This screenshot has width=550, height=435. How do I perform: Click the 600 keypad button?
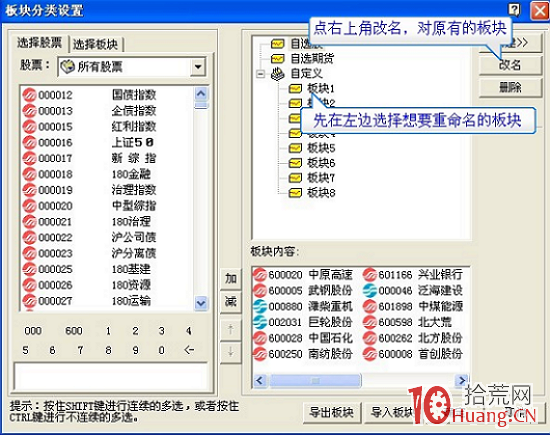pos(74,331)
